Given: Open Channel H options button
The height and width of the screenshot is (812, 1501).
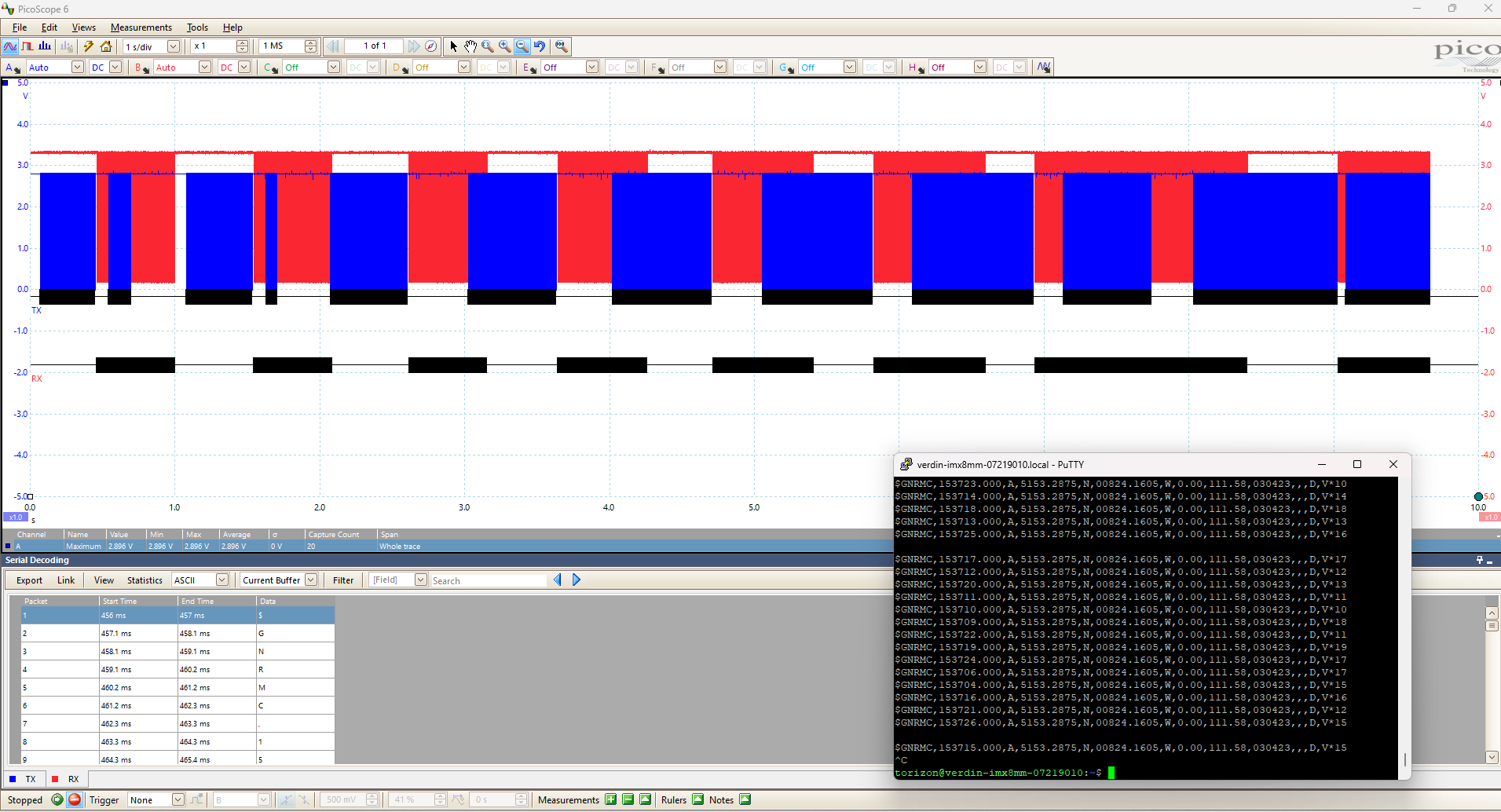Looking at the screenshot, I should pyautogui.click(x=917, y=68).
